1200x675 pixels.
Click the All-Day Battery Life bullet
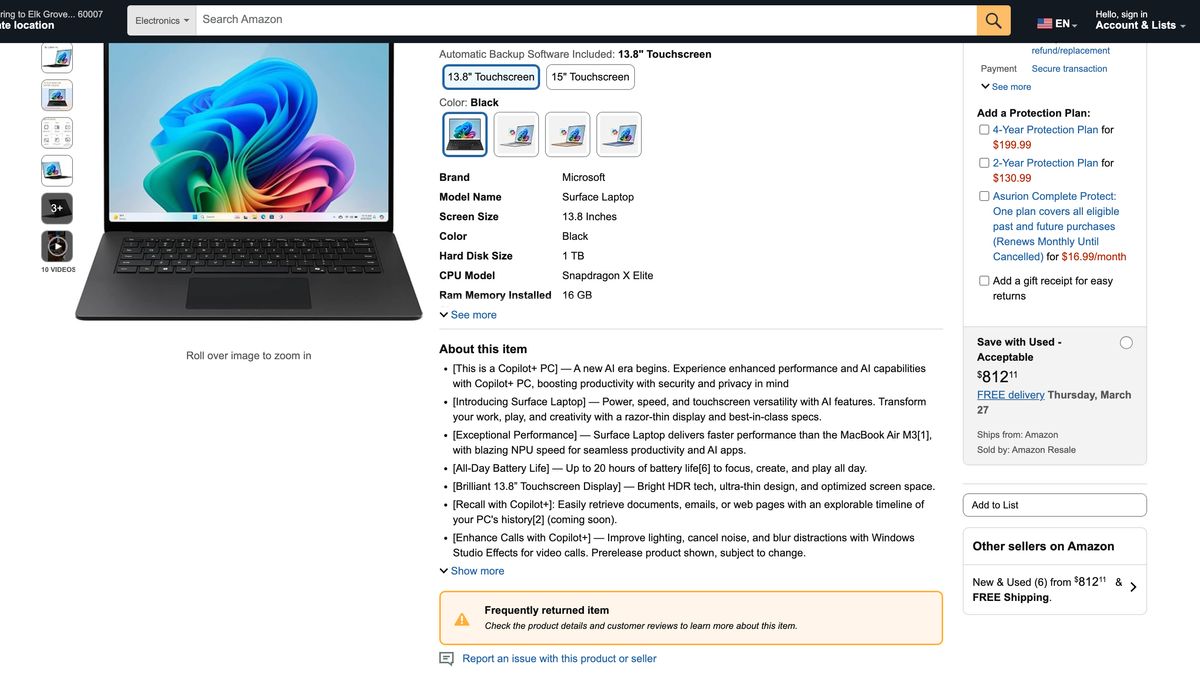click(x=659, y=468)
